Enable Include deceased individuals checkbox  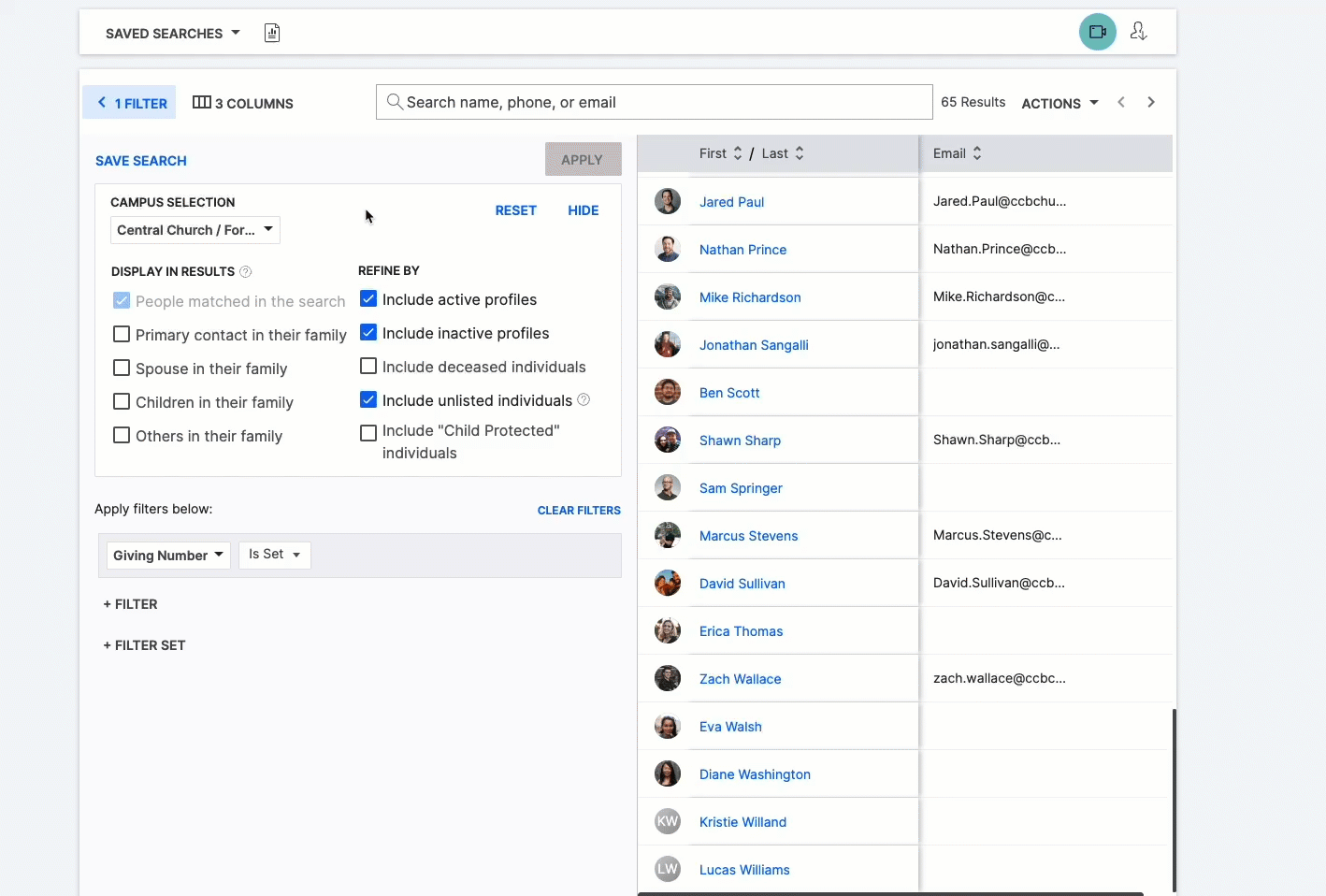click(368, 367)
